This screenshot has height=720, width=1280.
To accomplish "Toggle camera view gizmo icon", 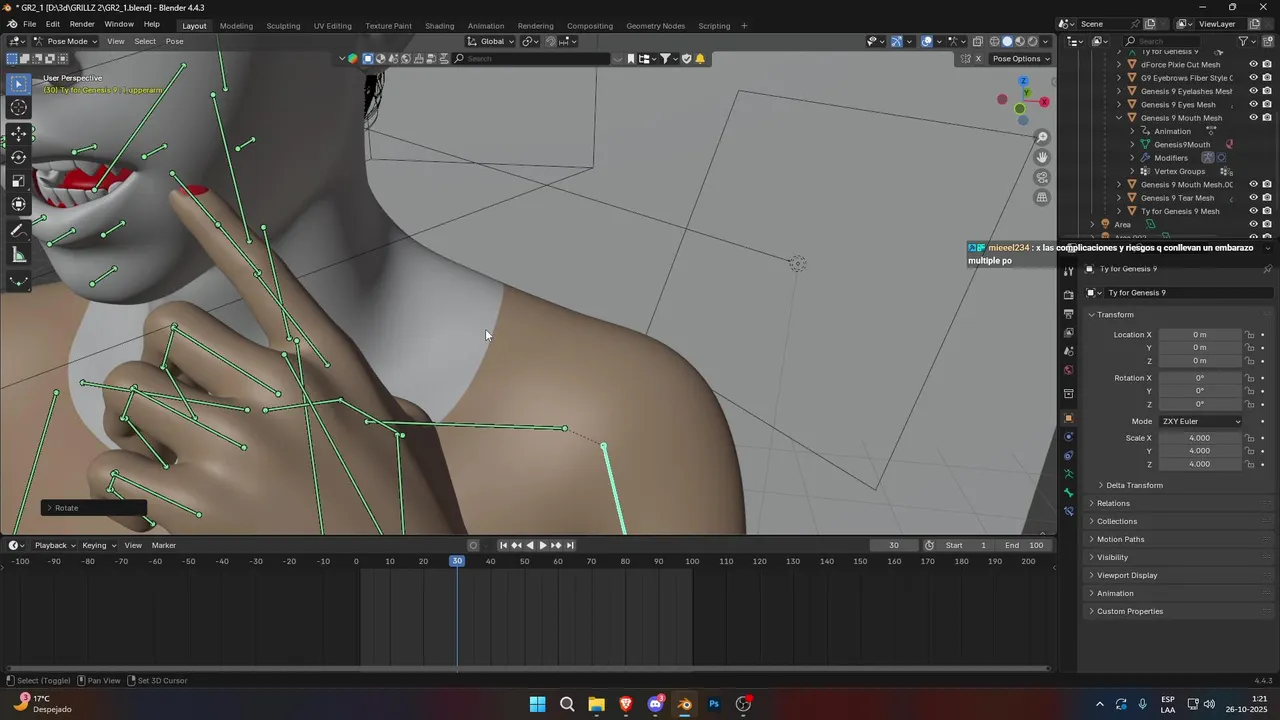I will tap(1042, 178).
